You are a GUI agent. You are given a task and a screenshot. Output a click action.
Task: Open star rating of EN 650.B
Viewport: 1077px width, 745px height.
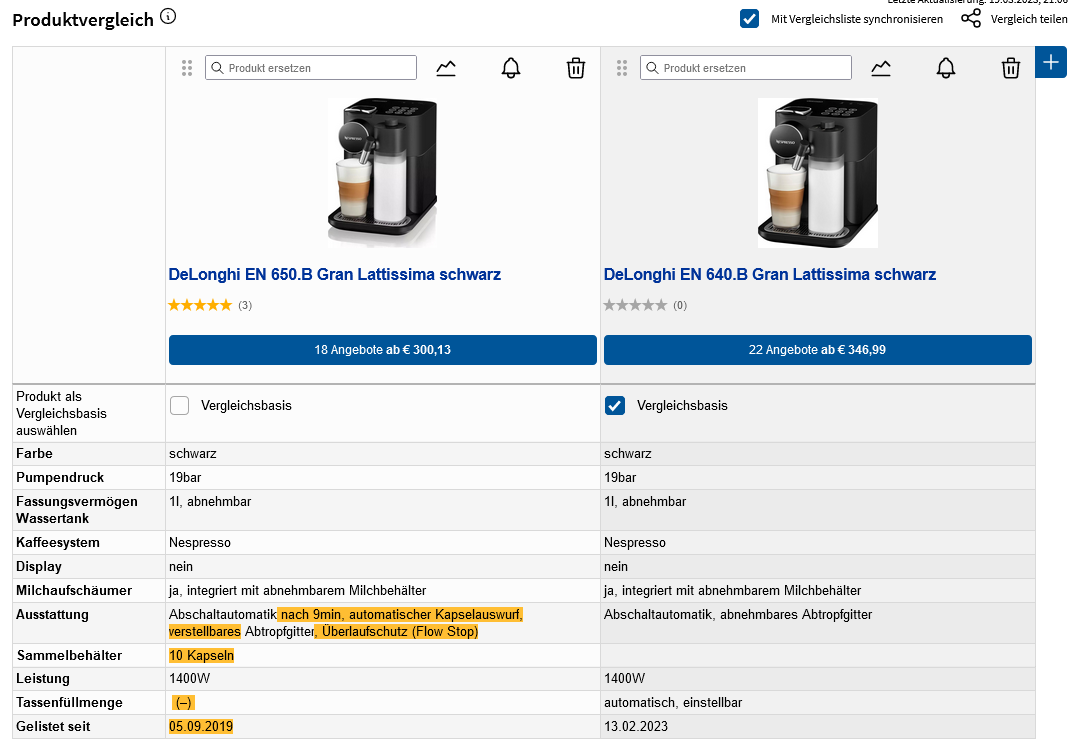coord(200,305)
